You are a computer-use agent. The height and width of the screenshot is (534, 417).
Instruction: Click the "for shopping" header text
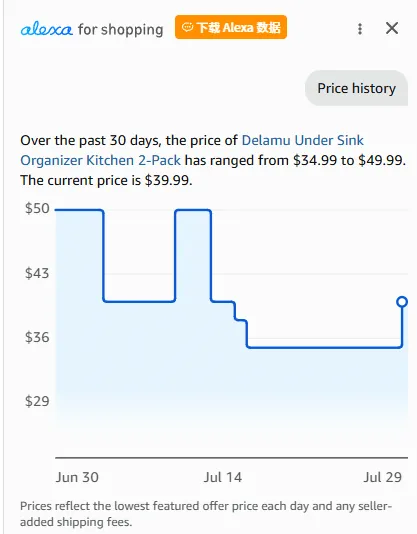[121, 30]
